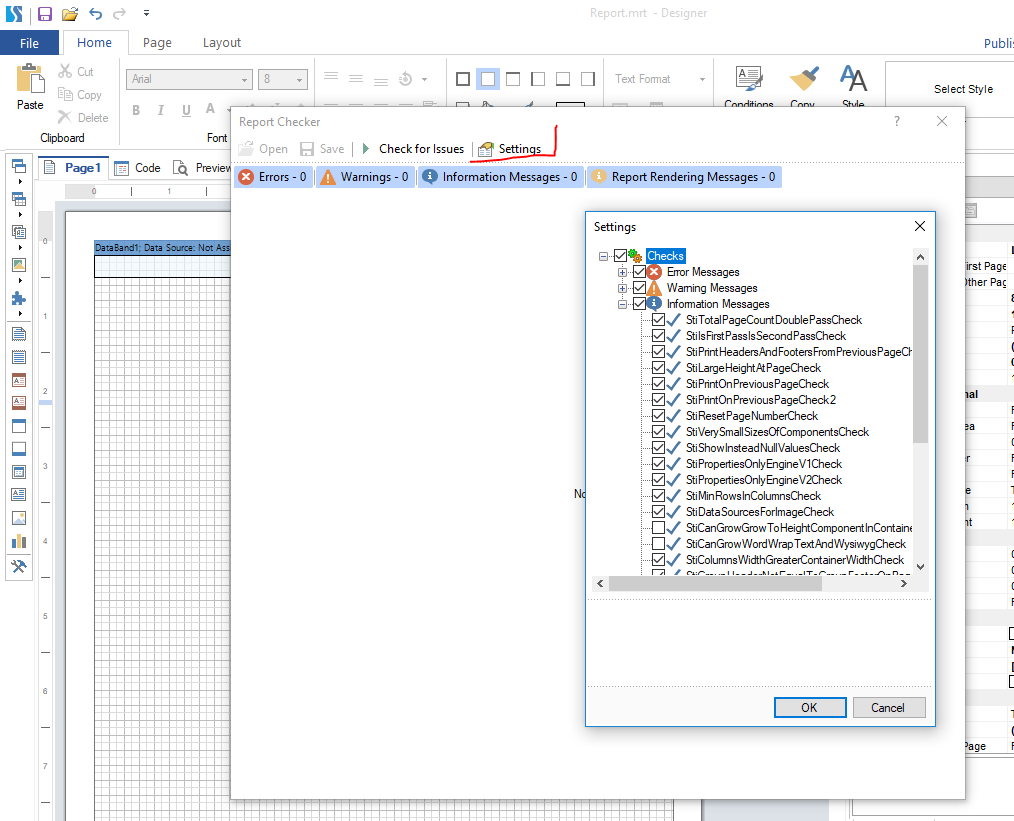Screen dimensions: 1014x821
Task: Click the Save icon in the title bar
Action: pos(45,14)
